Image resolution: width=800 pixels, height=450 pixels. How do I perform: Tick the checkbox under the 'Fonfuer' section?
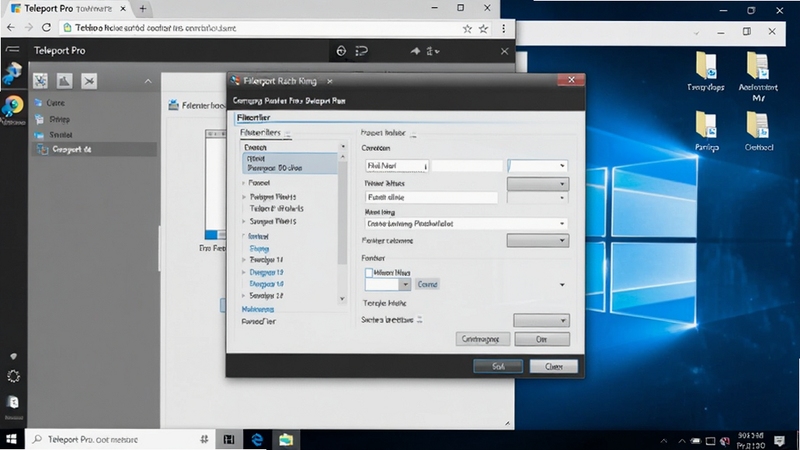369,272
